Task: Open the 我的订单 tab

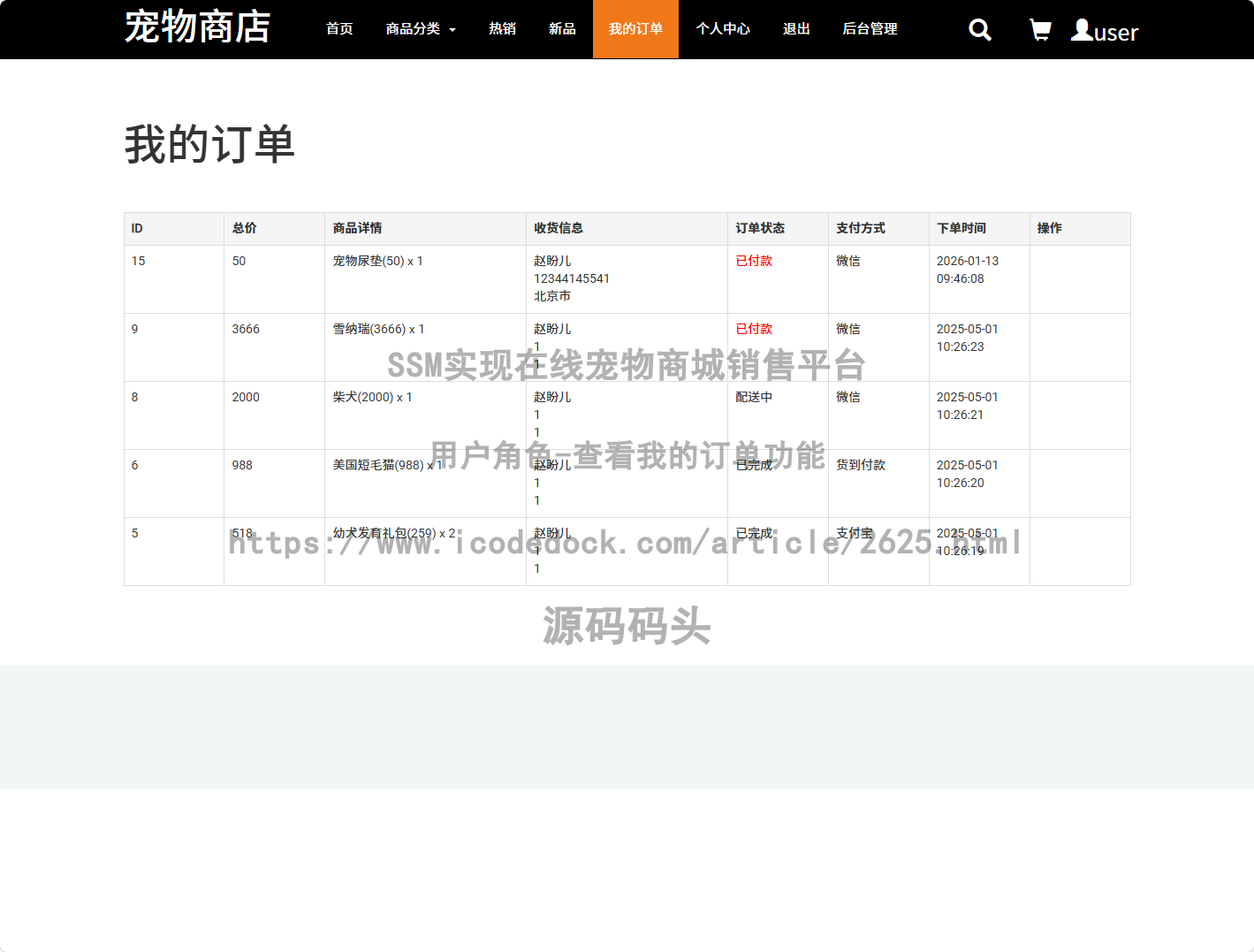Action: [x=635, y=28]
